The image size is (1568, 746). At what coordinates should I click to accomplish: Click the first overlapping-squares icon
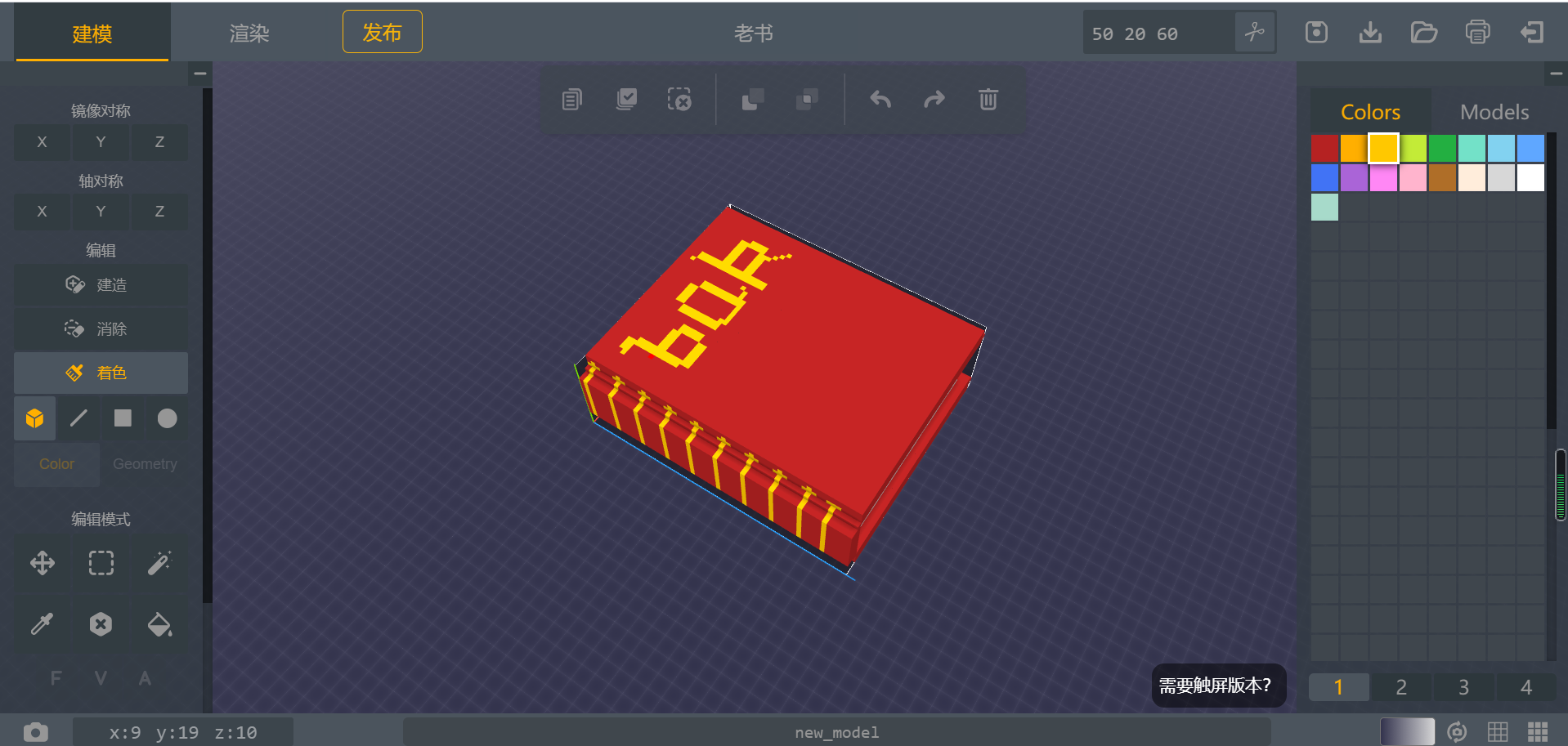click(x=752, y=100)
